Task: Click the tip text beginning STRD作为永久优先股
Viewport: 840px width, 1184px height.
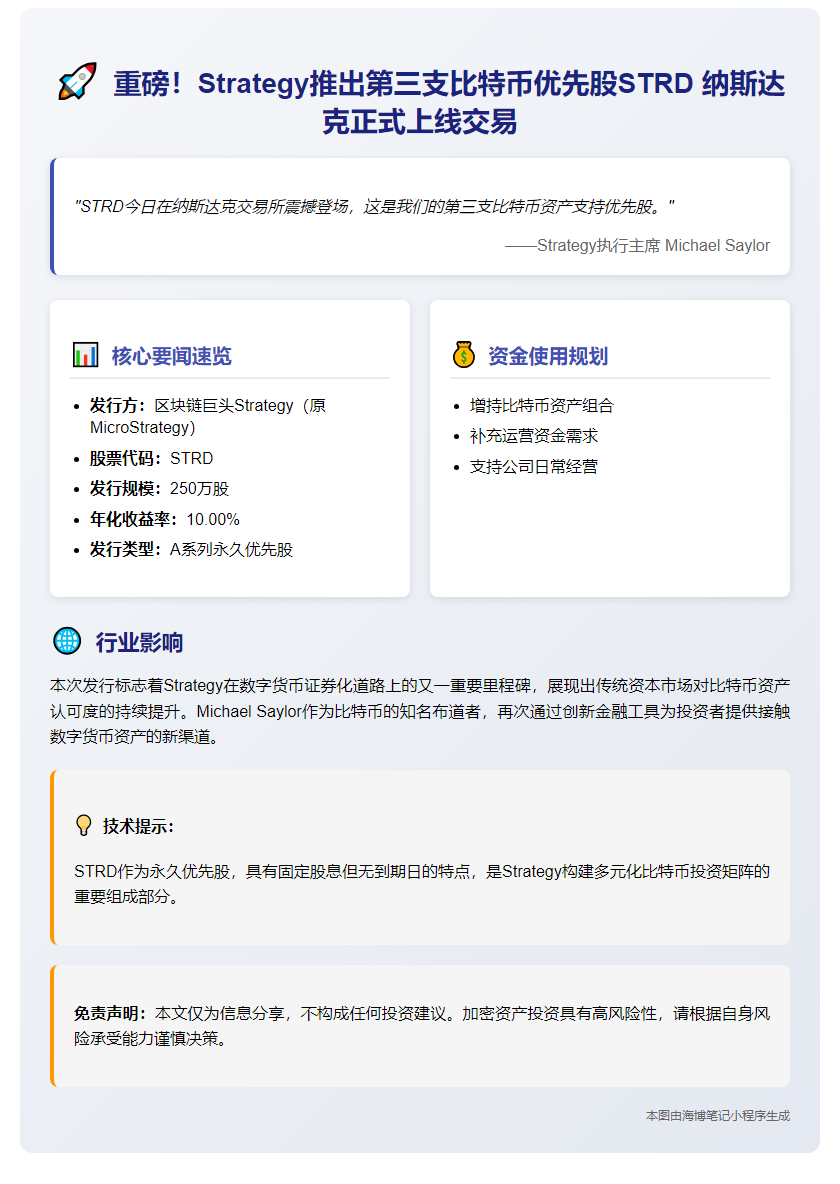Action: (422, 883)
